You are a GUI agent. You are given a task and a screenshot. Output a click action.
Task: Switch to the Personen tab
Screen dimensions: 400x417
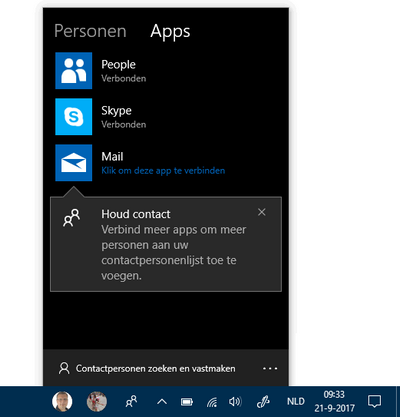90,31
